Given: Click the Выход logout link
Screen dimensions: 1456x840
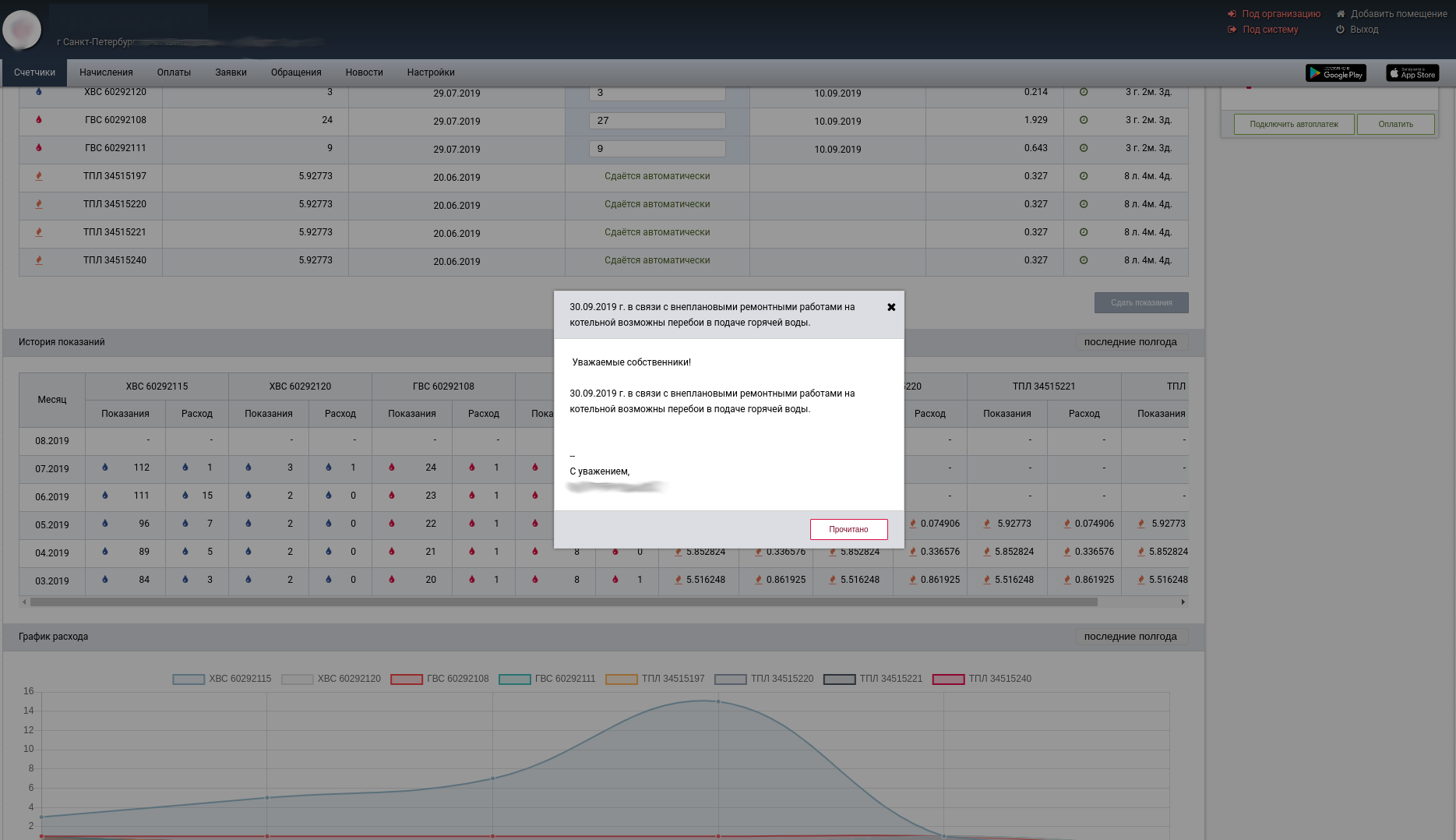Looking at the screenshot, I should [x=1363, y=30].
